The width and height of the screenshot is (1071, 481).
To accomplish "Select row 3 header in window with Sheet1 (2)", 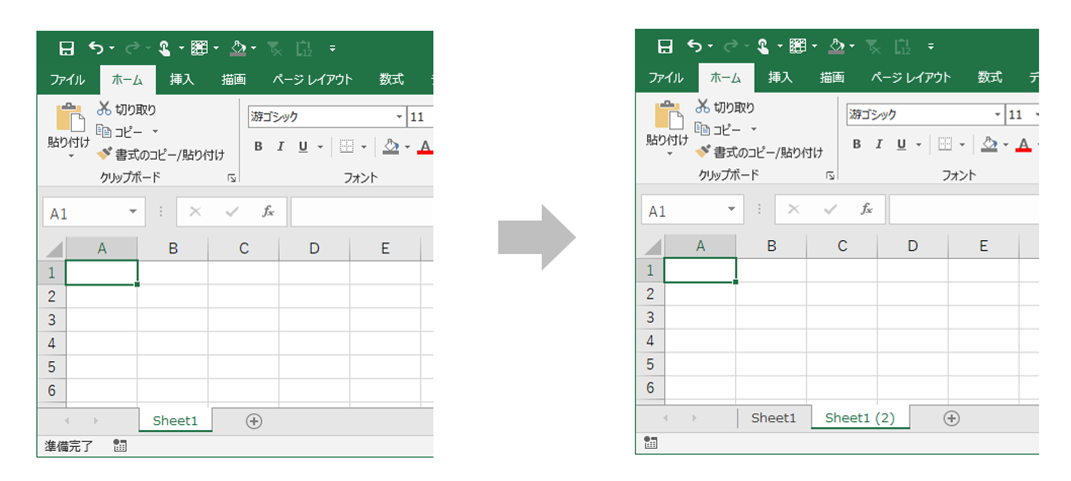I will [x=650, y=317].
